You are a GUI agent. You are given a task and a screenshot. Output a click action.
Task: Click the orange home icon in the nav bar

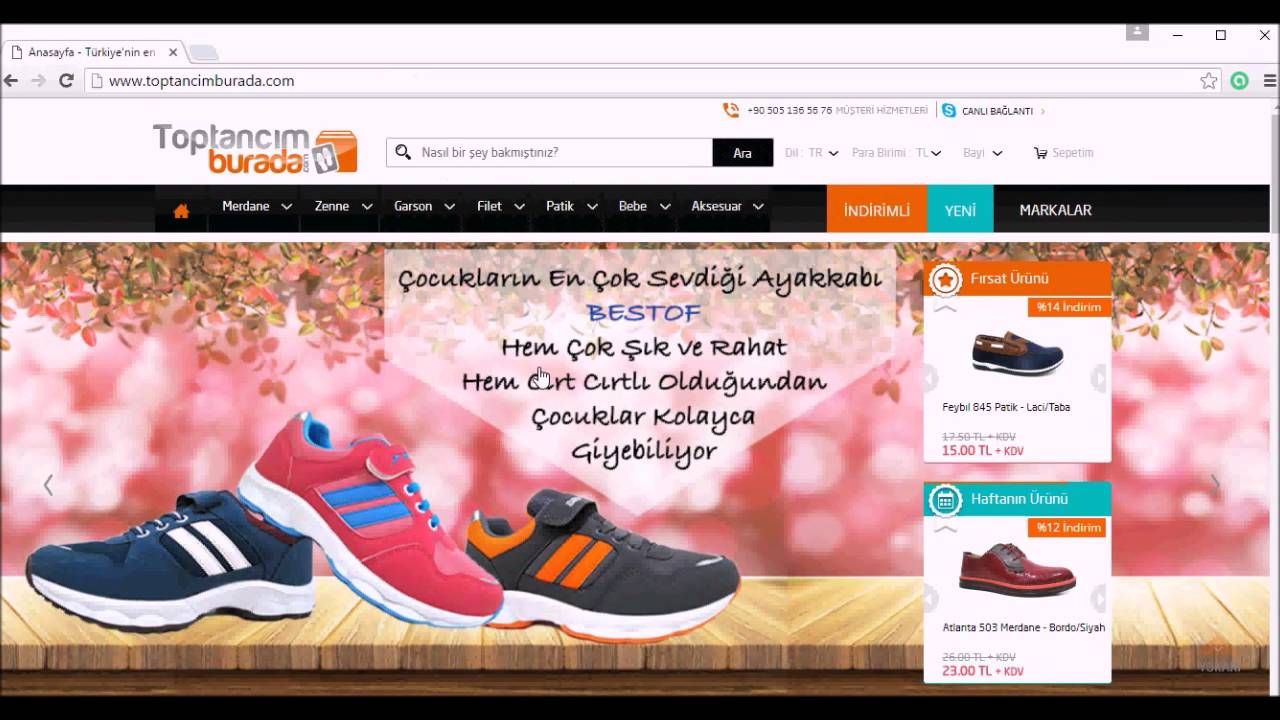tap(181, 211)
